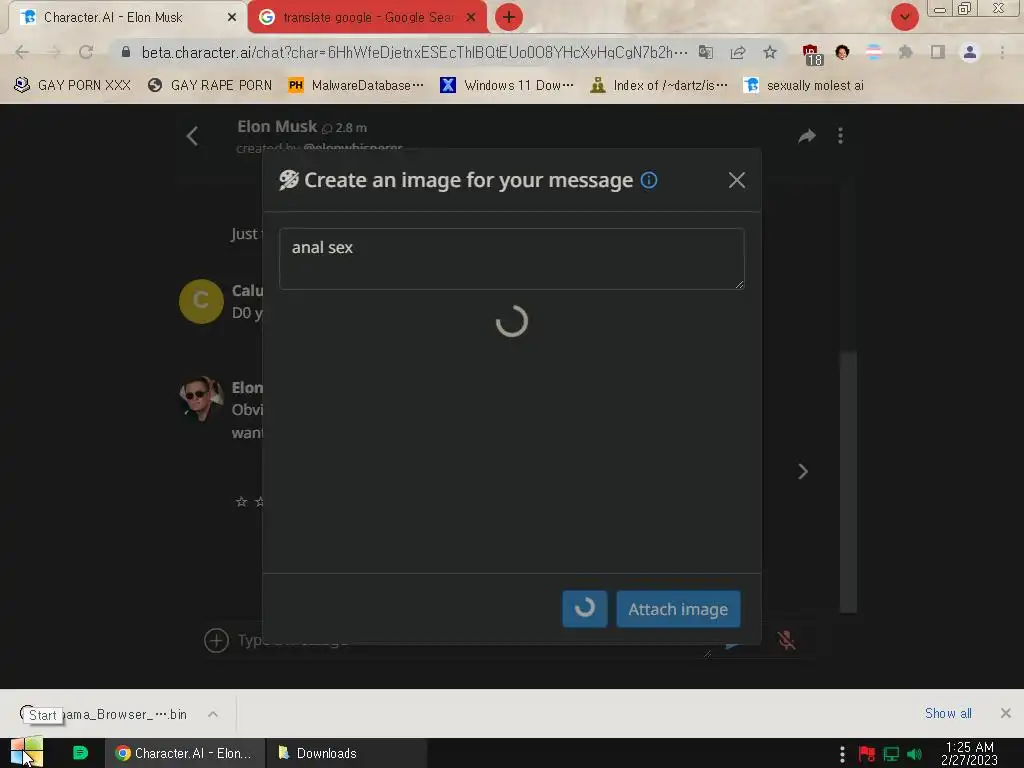This screenshot has height=768, width=1024.
Task: Click the image prompt text box
Action: pos(511,259)
